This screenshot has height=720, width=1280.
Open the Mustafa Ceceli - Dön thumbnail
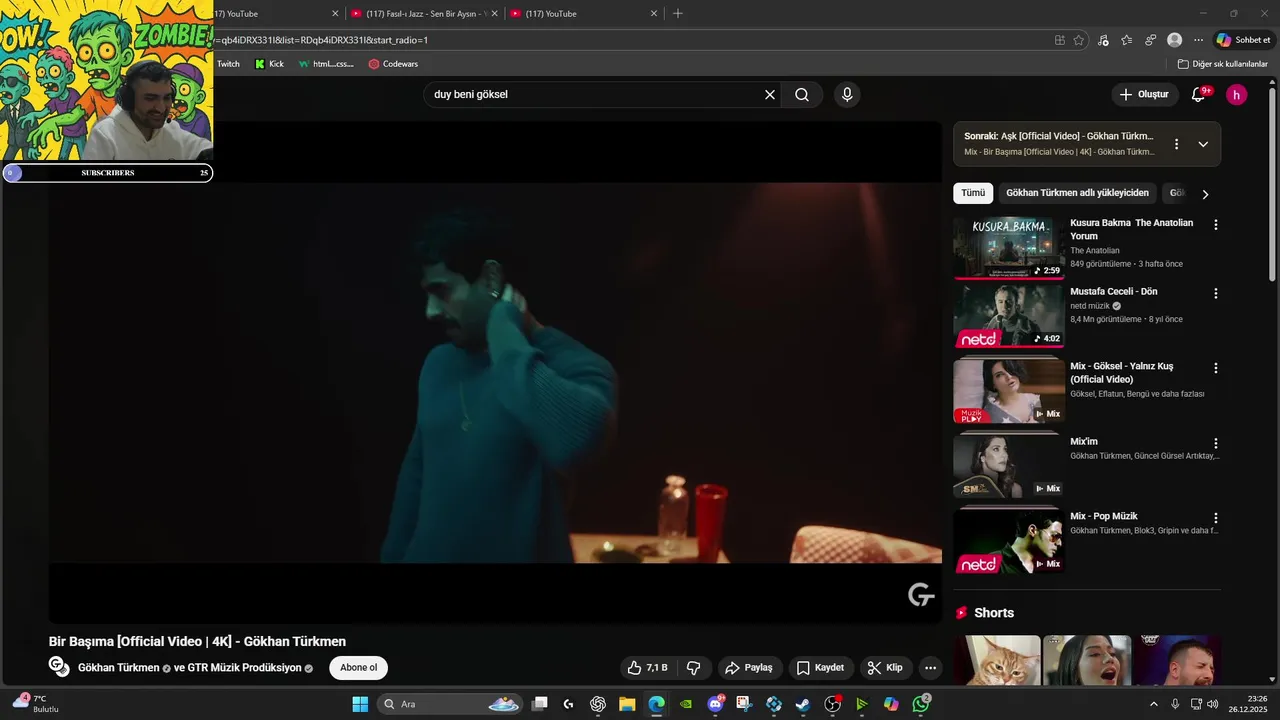tap(1009, 316)
